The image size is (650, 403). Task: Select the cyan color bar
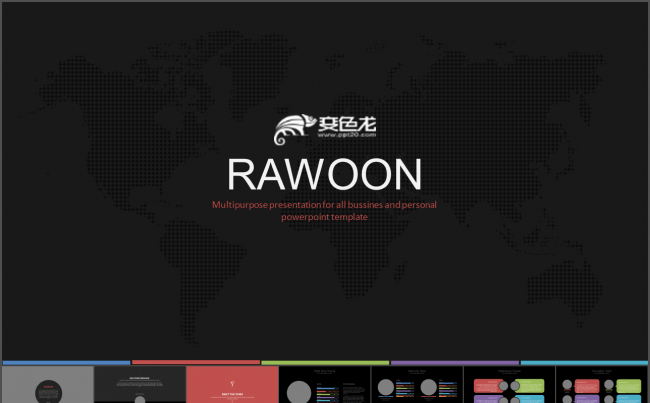click(585, 362)
